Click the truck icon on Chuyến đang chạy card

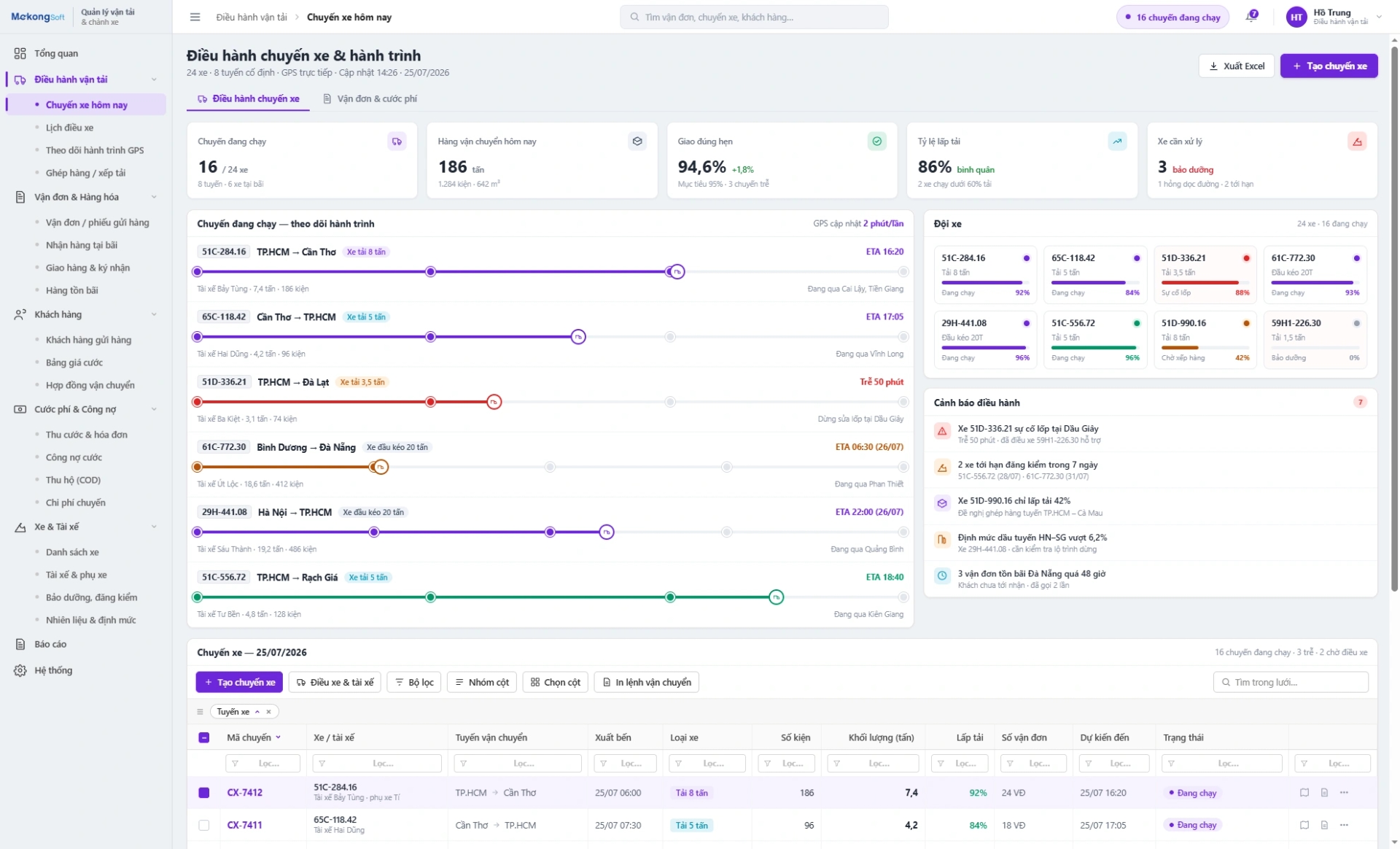coord(397,141)
